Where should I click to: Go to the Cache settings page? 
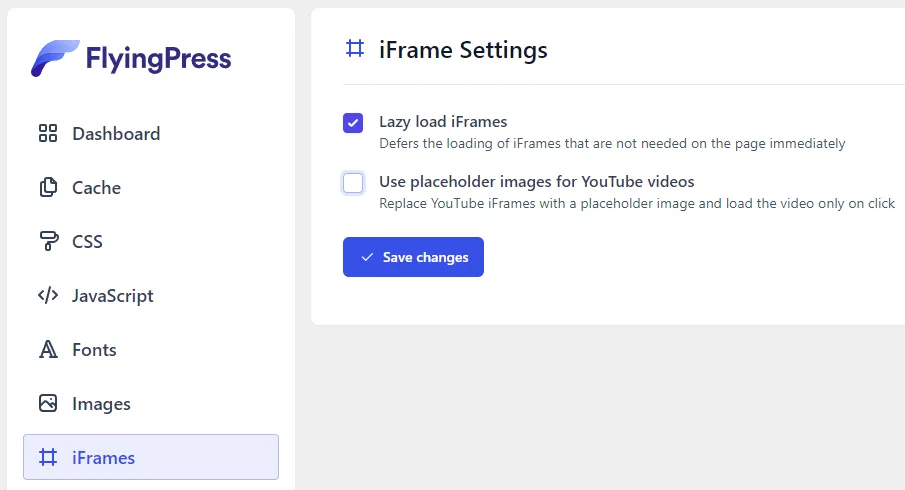(96, 188)
